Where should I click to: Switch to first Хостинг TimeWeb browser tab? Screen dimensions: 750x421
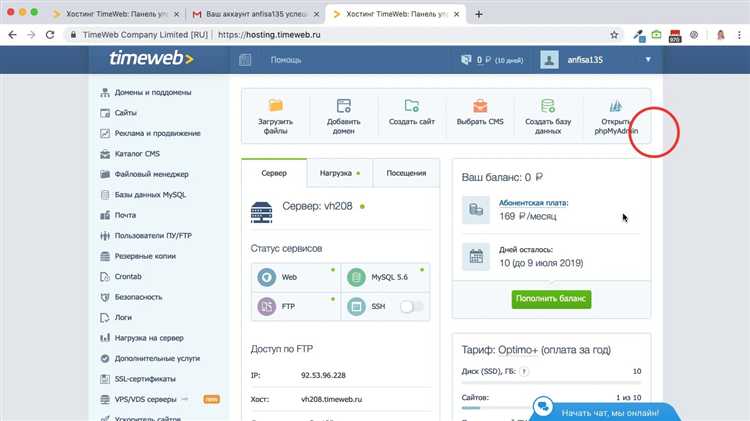[x=116, y=14]
